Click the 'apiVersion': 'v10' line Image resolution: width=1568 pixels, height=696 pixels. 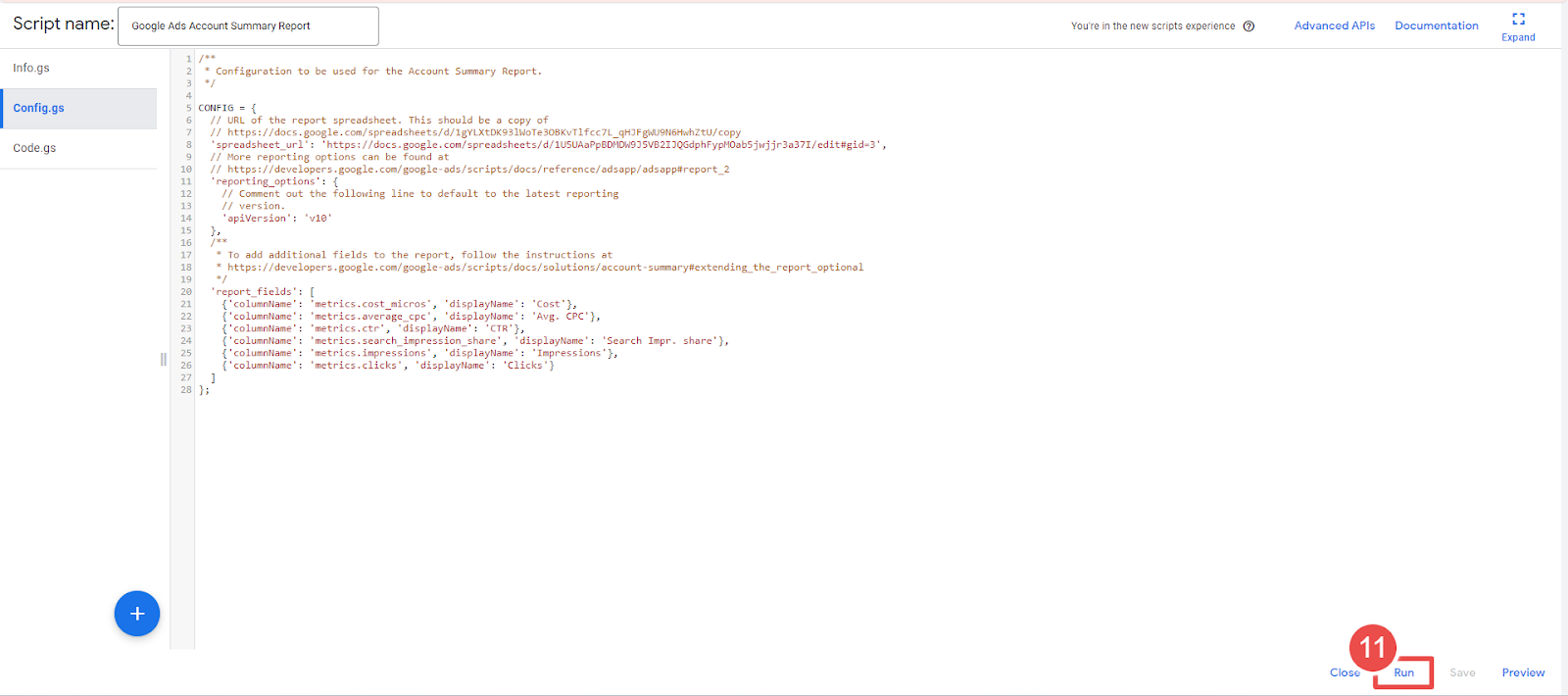pos(276,218)
